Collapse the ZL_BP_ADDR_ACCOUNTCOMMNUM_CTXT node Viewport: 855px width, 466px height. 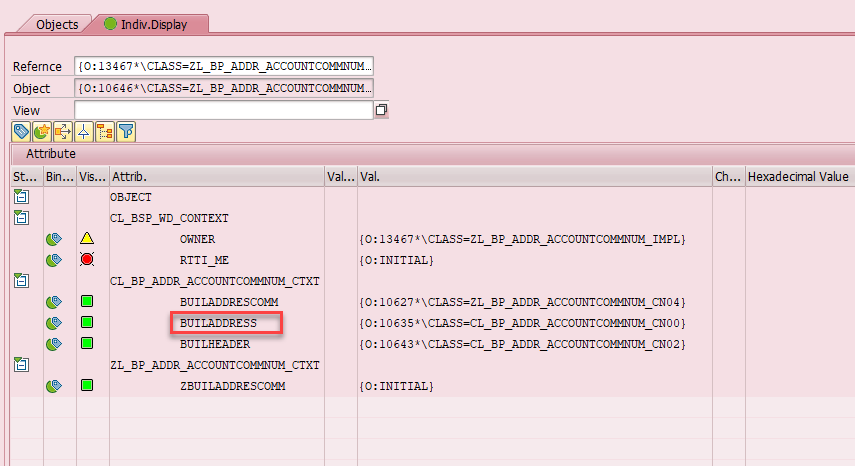[x=21, y=365]
